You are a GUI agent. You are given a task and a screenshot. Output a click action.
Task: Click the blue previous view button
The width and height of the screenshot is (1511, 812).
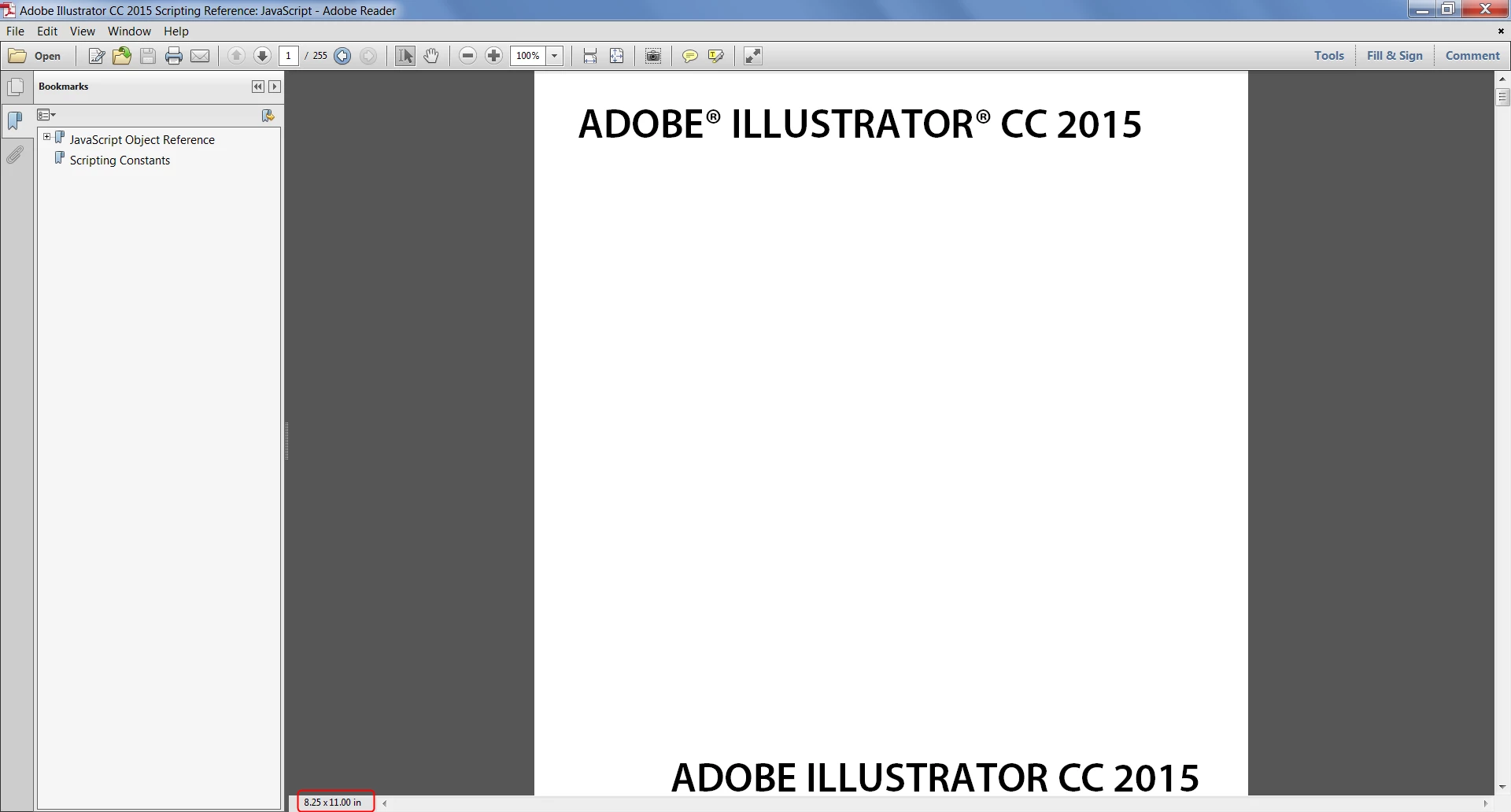(x=342, y=56)
